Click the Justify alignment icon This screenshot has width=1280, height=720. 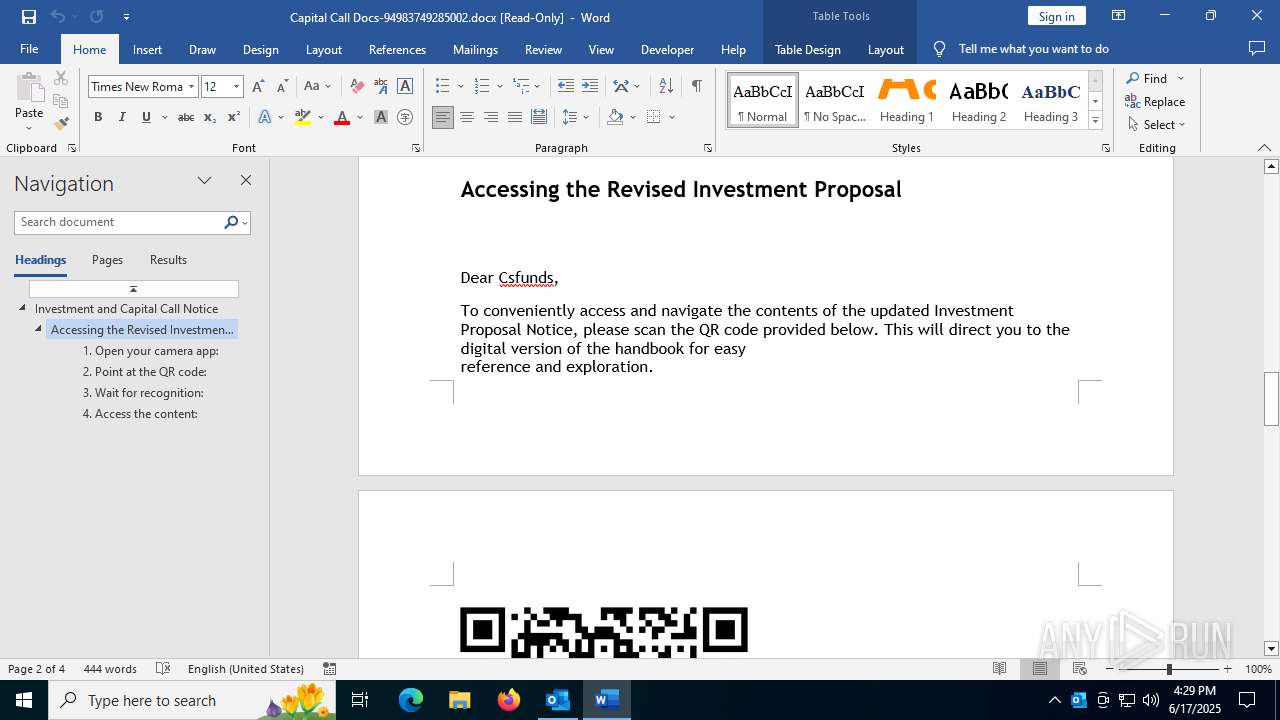[515, 117]
